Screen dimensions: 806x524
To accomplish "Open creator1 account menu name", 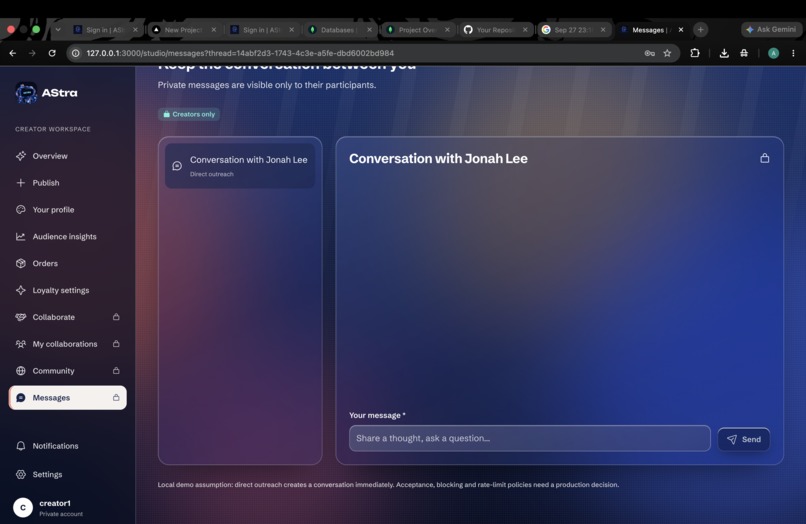I will [55, 503].
